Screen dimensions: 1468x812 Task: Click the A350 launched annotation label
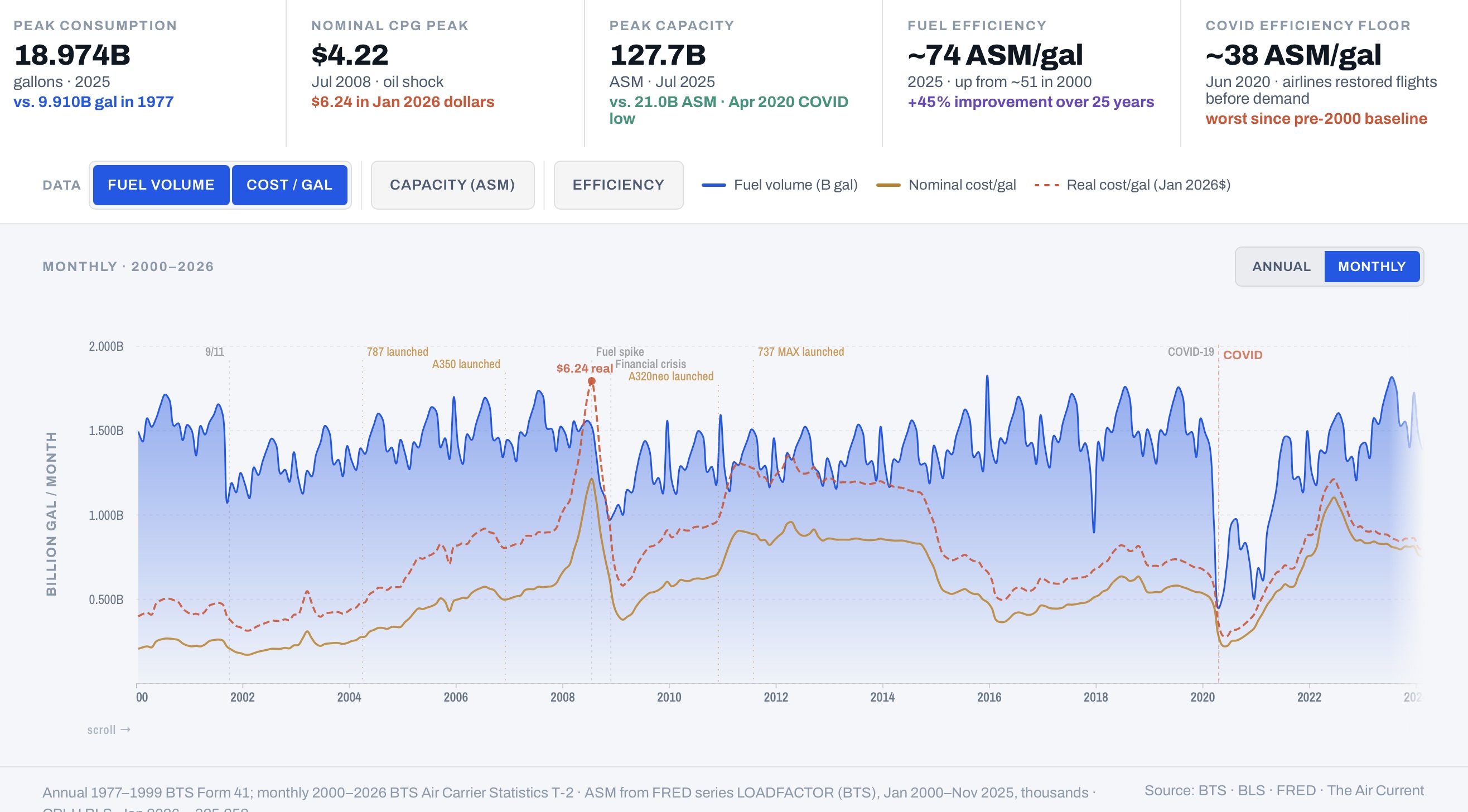[x=466, y=364]
